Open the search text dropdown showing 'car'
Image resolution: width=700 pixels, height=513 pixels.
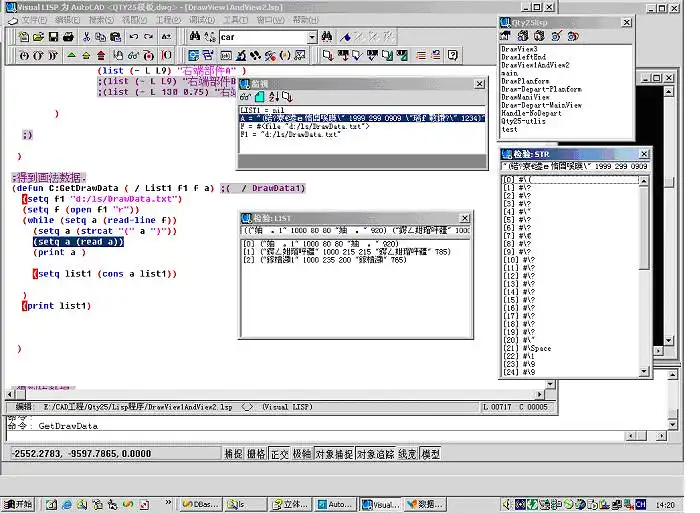coord(312,37)
